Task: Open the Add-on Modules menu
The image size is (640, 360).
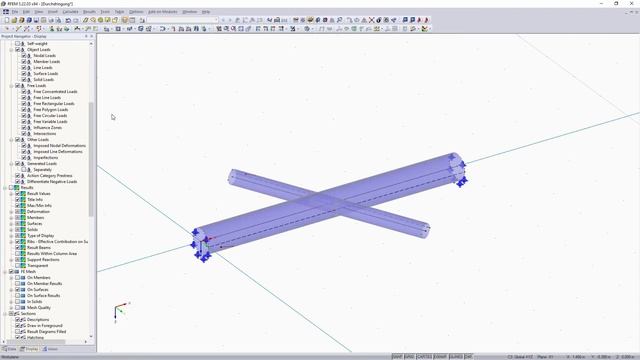Action: click(163, 12)
